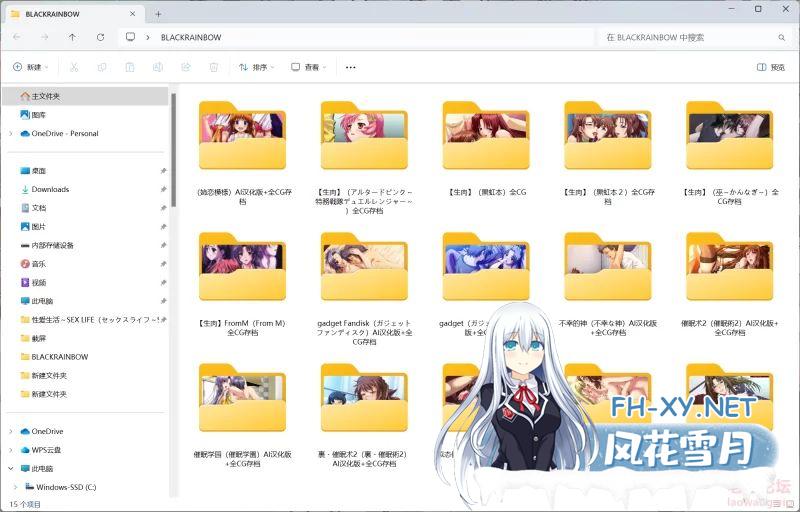Unpin 桌面 using its pin icon
Viewport: 800px width, 512px height.
tap(163, 171)
